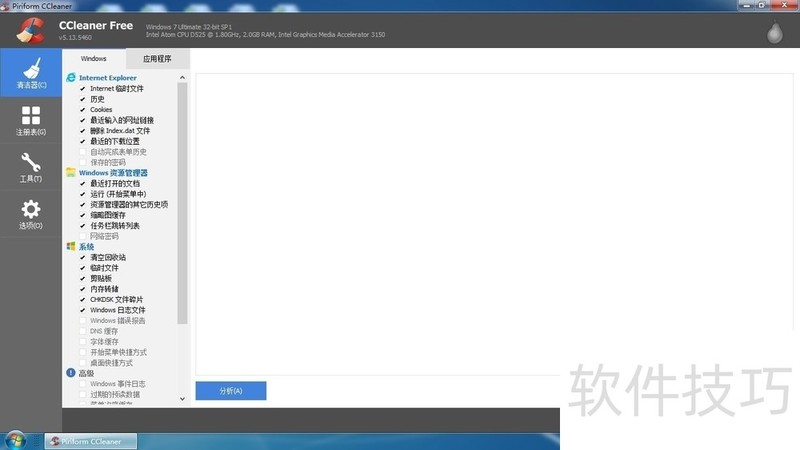The height and width of the screenshot is (450, 800).
Task: Click the Piriform pear icon
Action: point(774,32)
